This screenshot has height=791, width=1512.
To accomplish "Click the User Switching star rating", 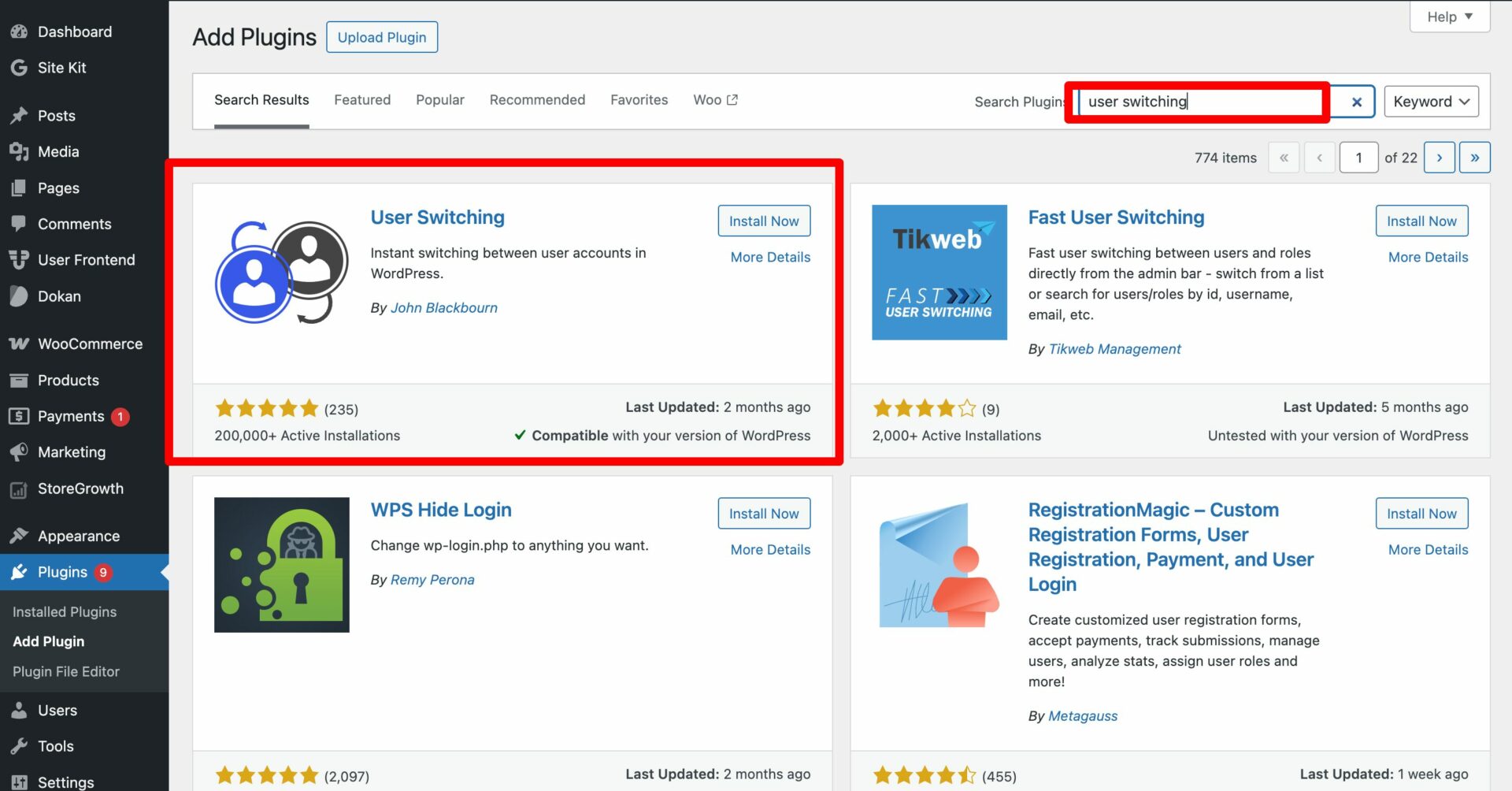I will tap(266, 408).
